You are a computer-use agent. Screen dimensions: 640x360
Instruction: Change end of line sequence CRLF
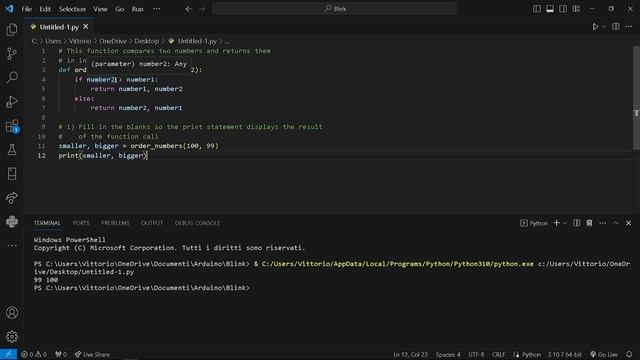(x=498, y=354)
